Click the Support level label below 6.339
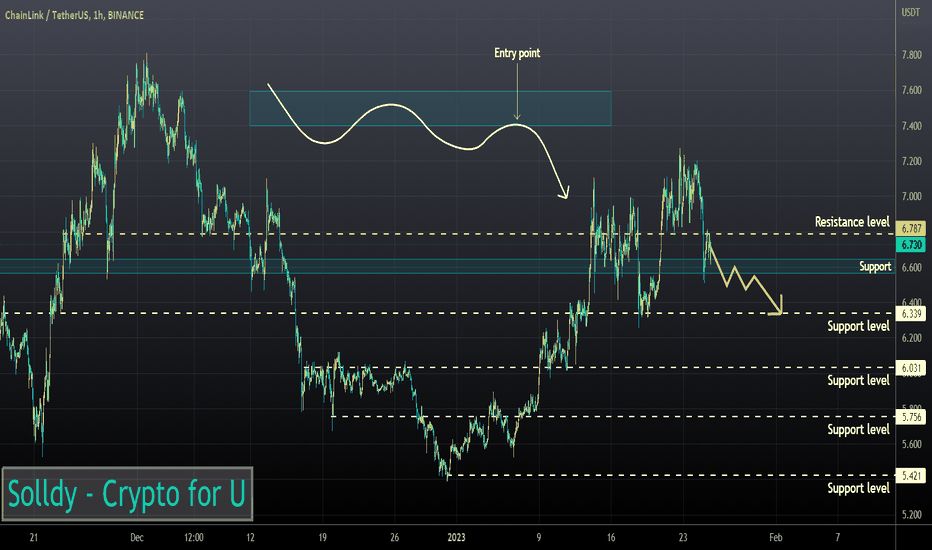 858,326
